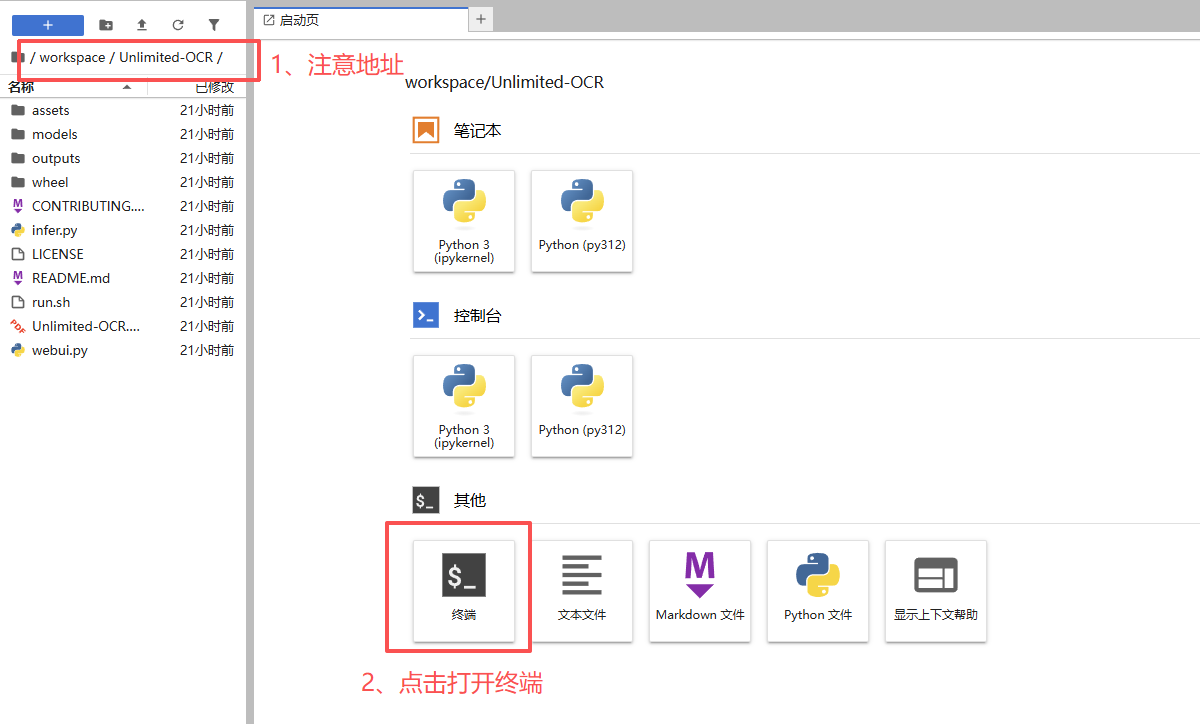
Task: Select the CONTRIBUTING markdown file
Action: 122,206
